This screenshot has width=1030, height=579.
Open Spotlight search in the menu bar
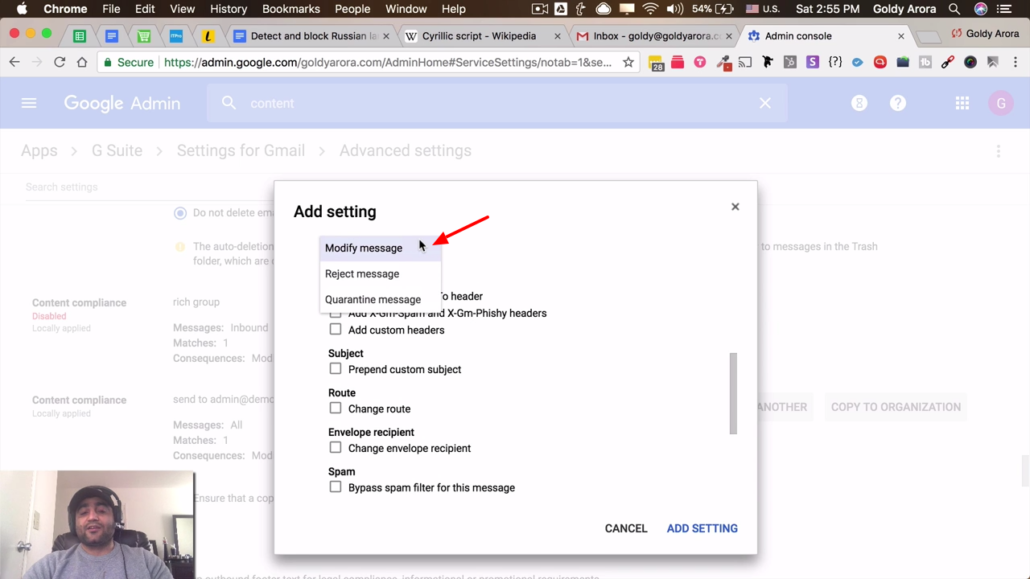click(x=954, y=9)
